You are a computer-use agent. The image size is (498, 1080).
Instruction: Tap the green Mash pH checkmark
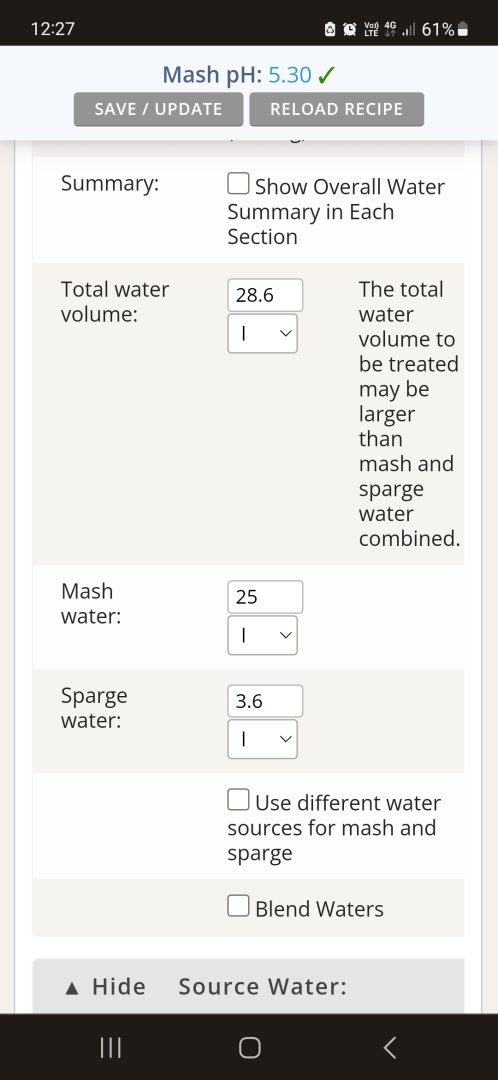326,75
